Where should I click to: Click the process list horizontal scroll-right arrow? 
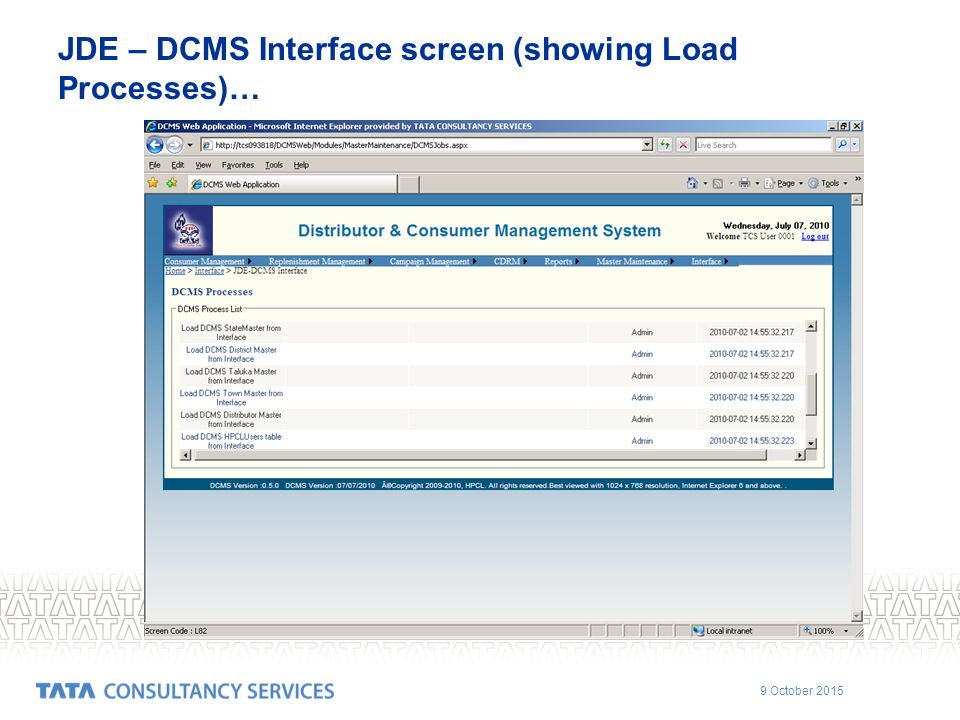click(800, 455)
